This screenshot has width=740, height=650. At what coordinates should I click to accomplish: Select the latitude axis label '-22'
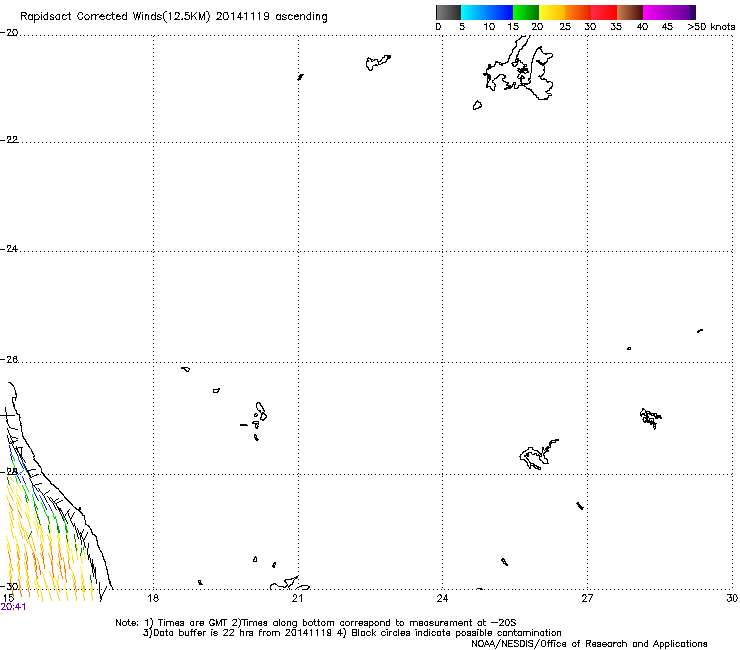9,140
